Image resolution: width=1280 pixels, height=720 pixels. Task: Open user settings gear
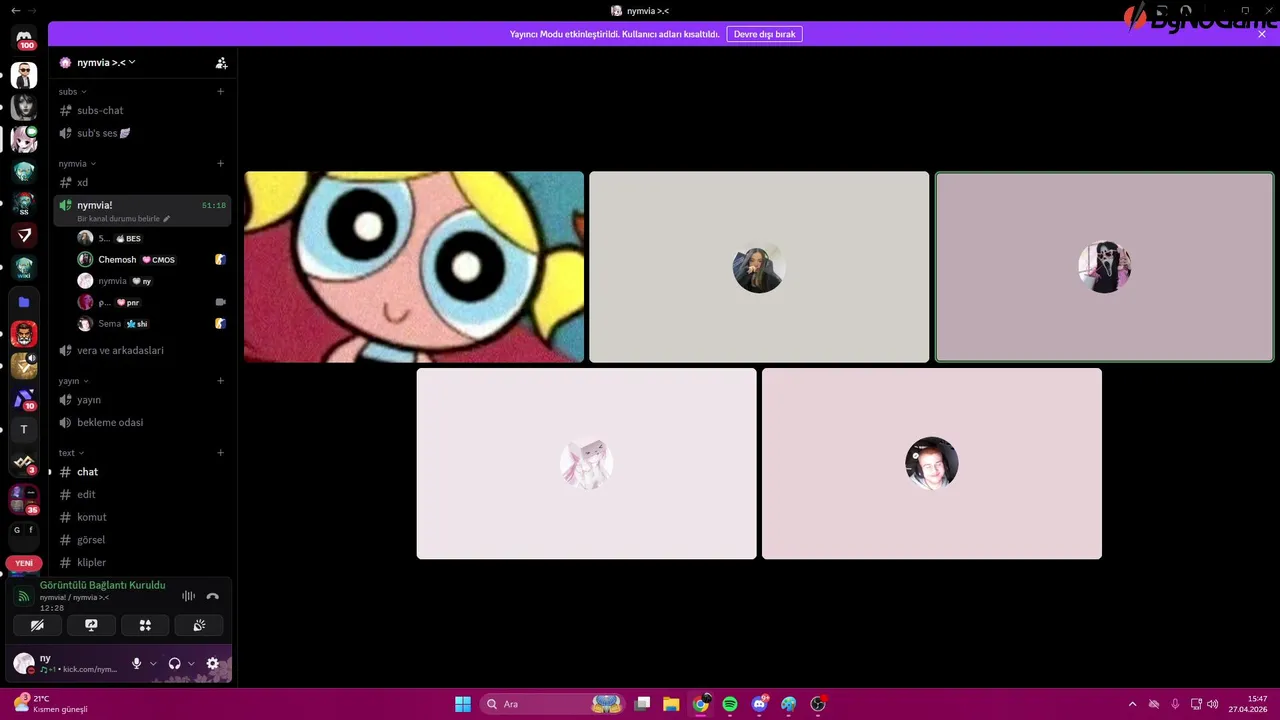212,663
